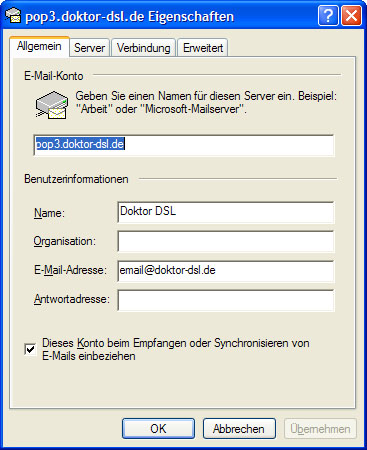Select the Allgemein tab
367x450 pixels.
pos(39,46)
